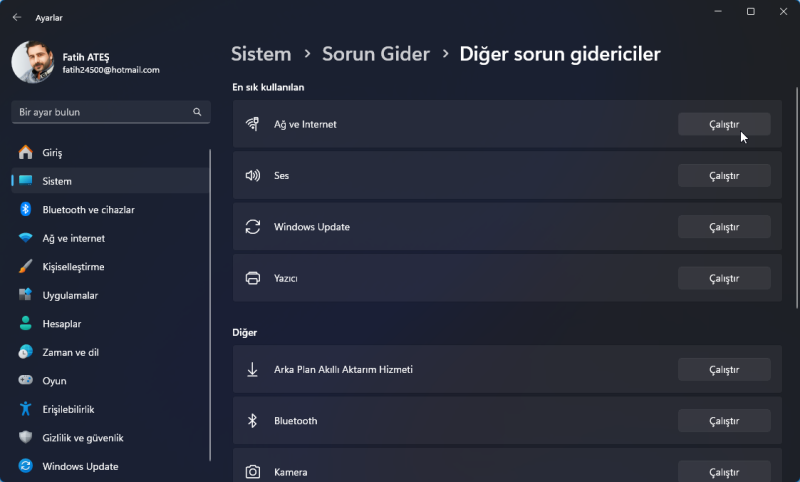Click the main page vertical scrollbar
800x482 pixels.
click(x=797, y=198)
